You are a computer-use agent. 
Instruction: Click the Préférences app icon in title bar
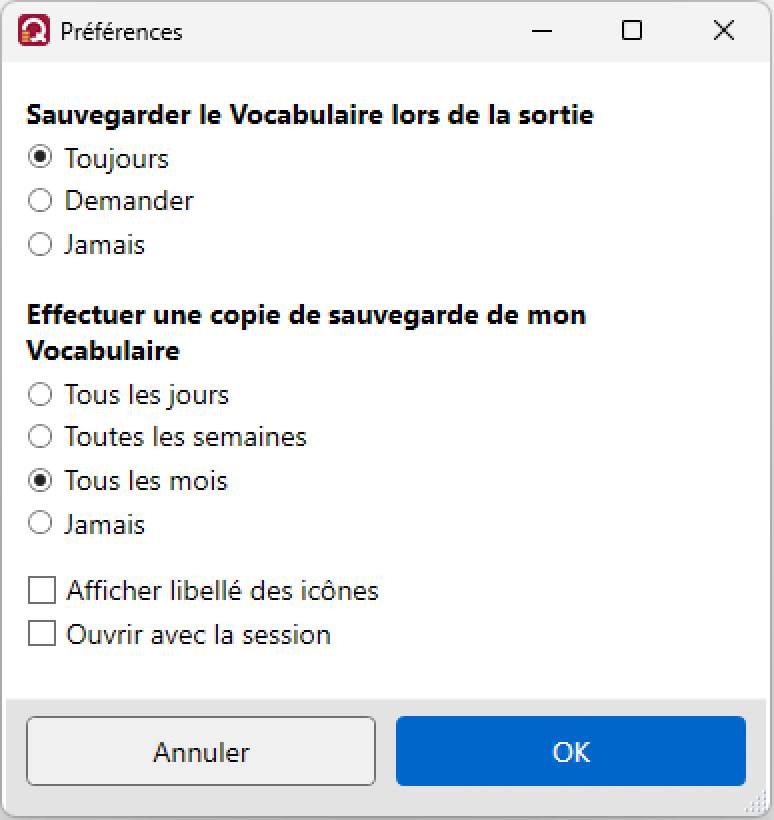pos(34,30)
